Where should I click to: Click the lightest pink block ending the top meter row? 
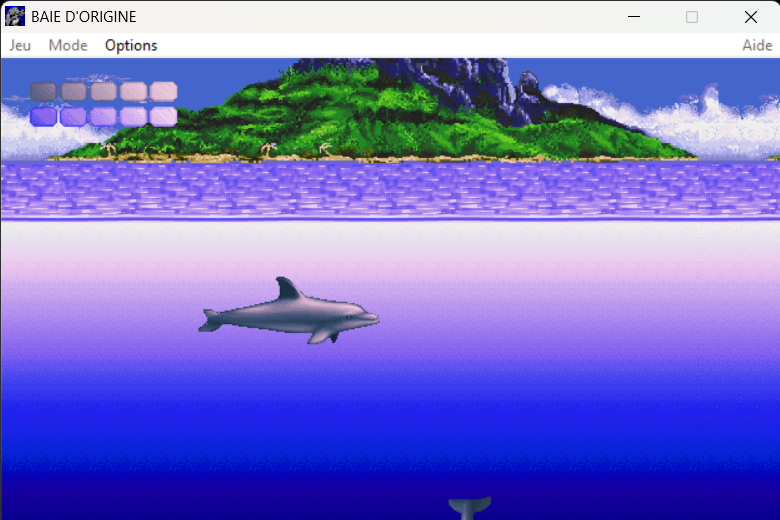(x=163, y=91)
